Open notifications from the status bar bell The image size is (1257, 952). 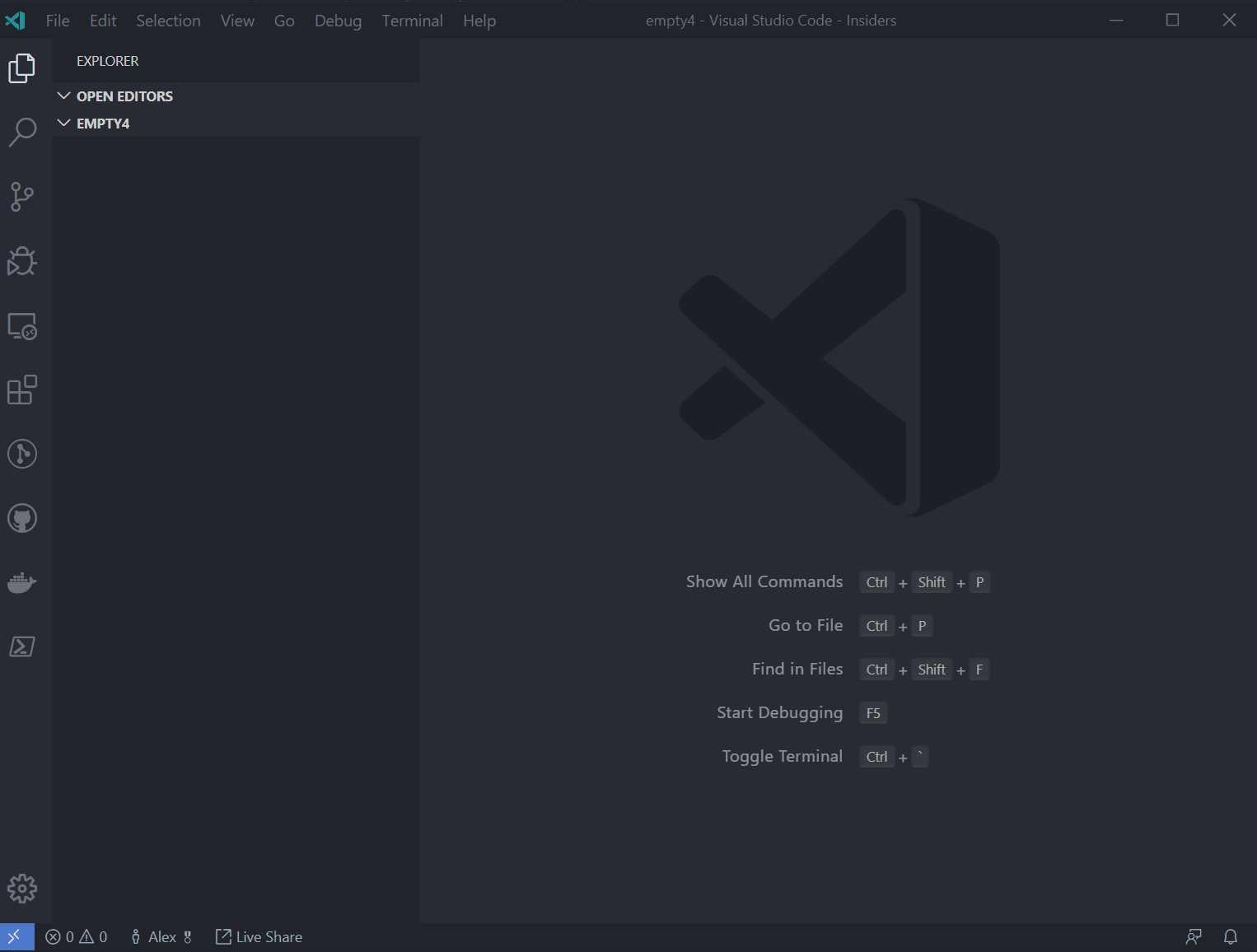[x=1231, y=936]
